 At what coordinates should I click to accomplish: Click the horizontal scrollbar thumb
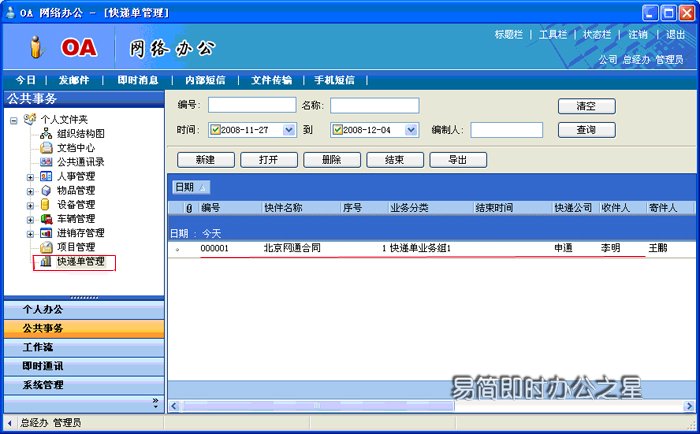[x=317, y=406]
